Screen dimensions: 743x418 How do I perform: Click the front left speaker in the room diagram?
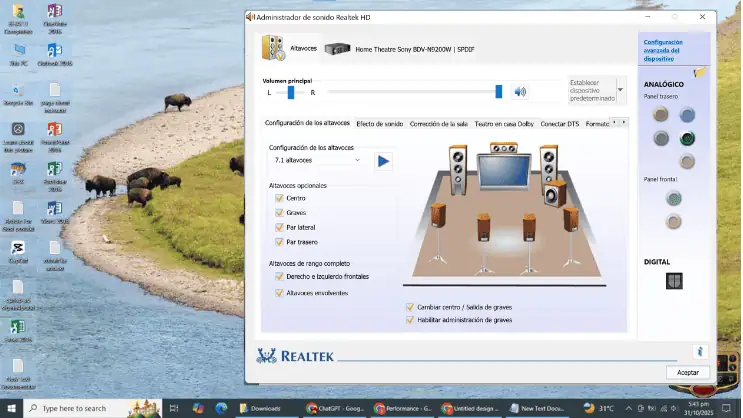(458, 170)
